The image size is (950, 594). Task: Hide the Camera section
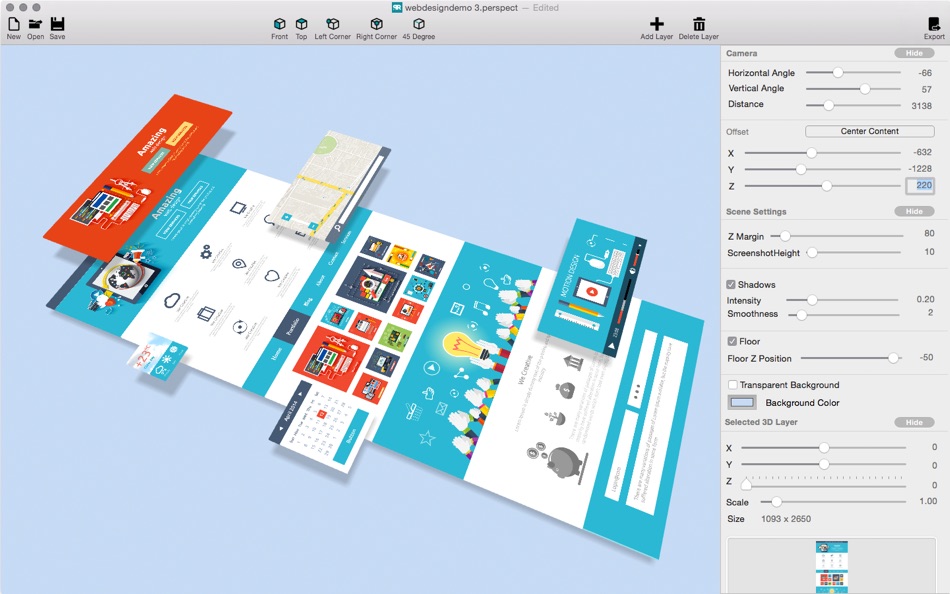pos(914,53)
